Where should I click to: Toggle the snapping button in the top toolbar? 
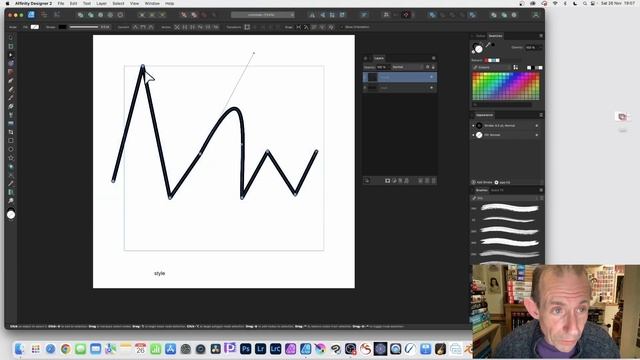click(406, 15)
